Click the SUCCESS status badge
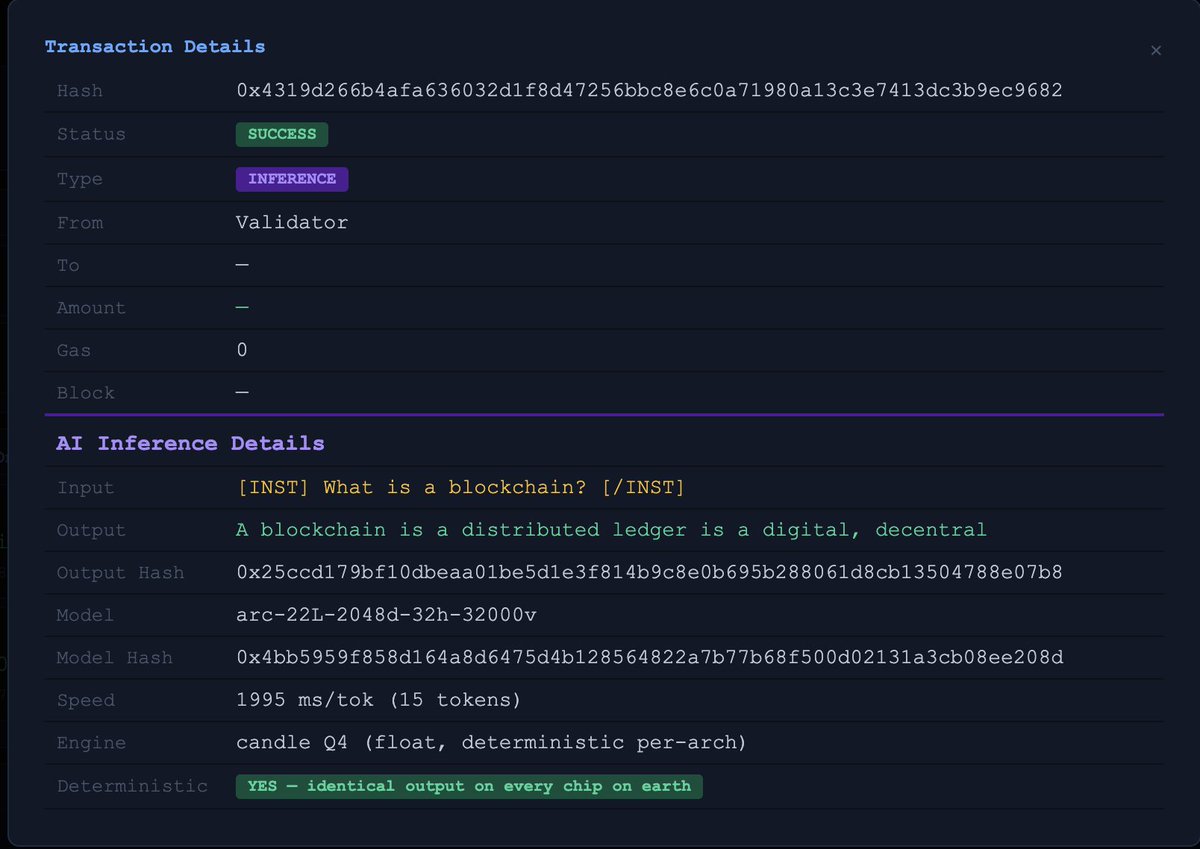This screenshot has width=1200, height=849. [x=282, y=134]
